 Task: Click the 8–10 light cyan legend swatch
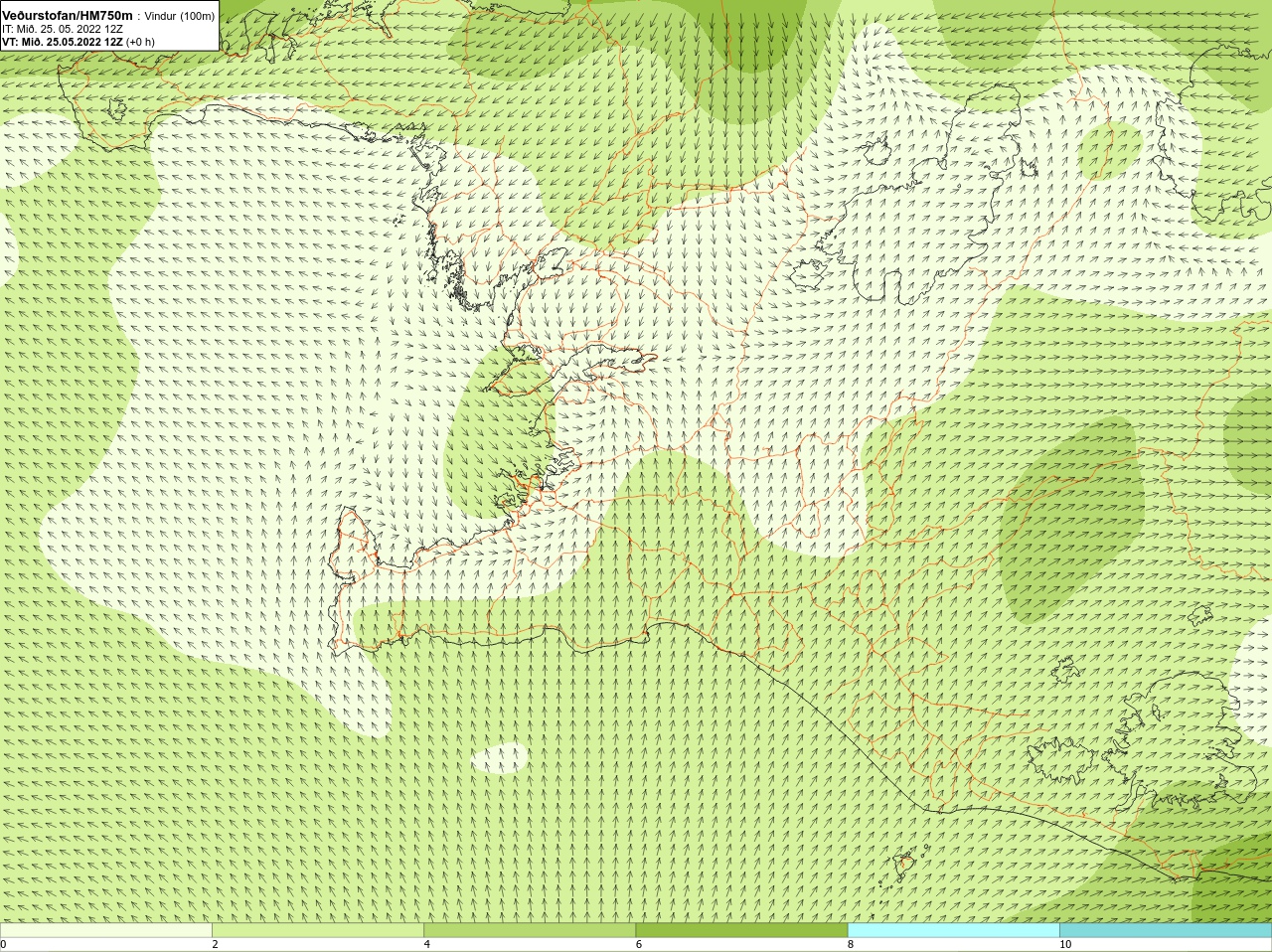(954, 930)
